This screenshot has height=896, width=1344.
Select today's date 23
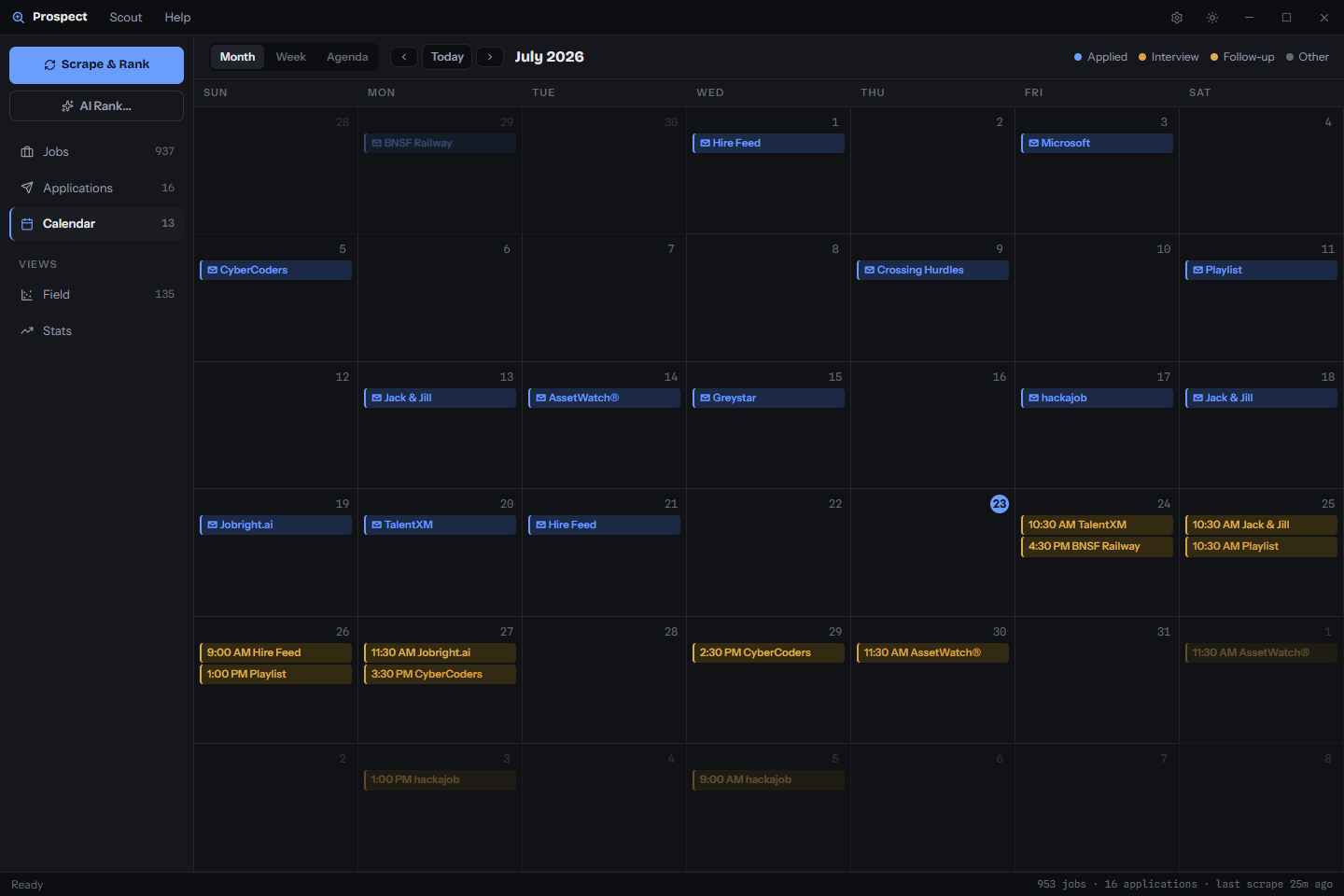tap(1000, 504)
